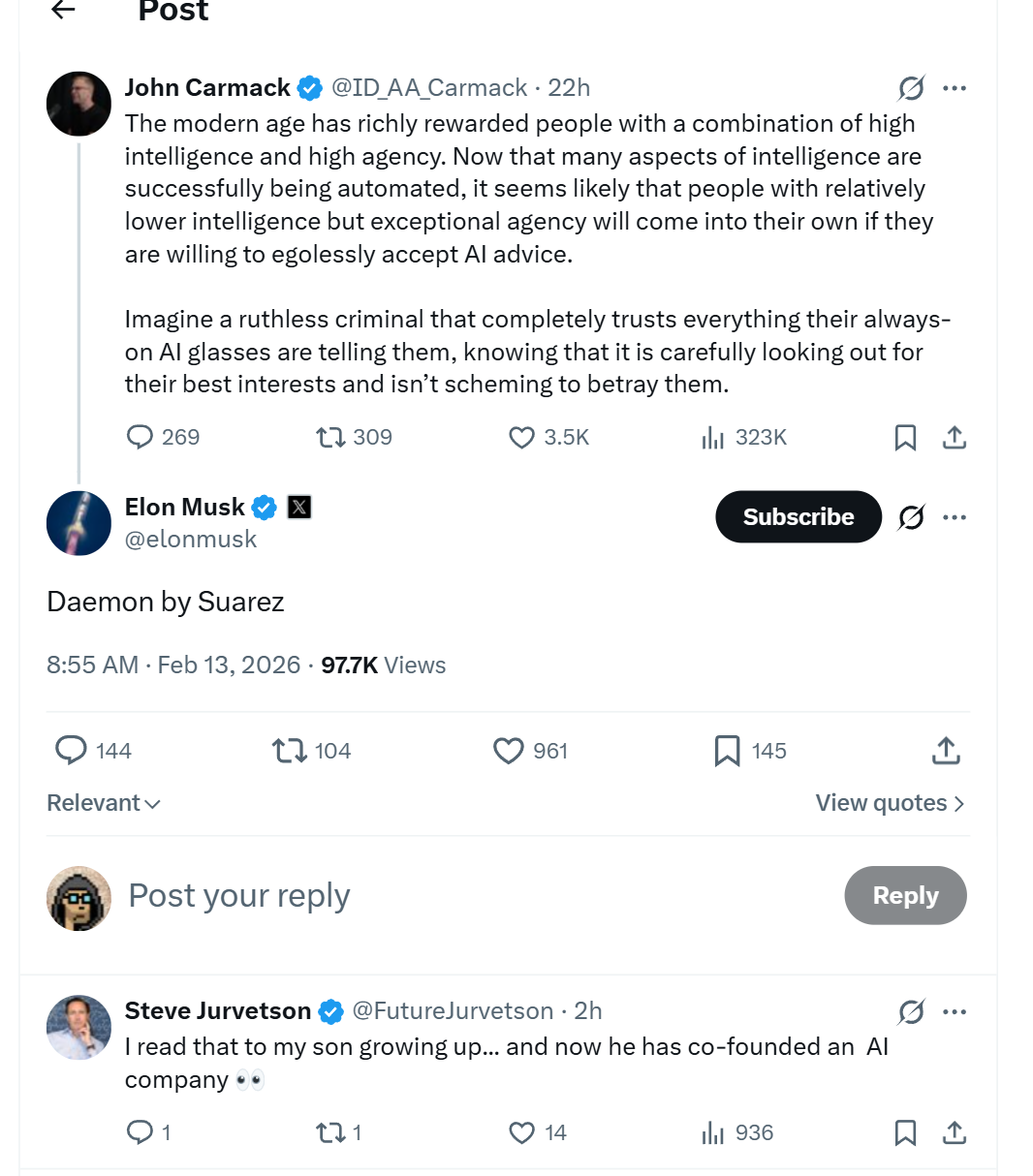The width and height of the screenshot is (1033, 1176).
Task: Reply to John Carmack's post
Action: 141,437
